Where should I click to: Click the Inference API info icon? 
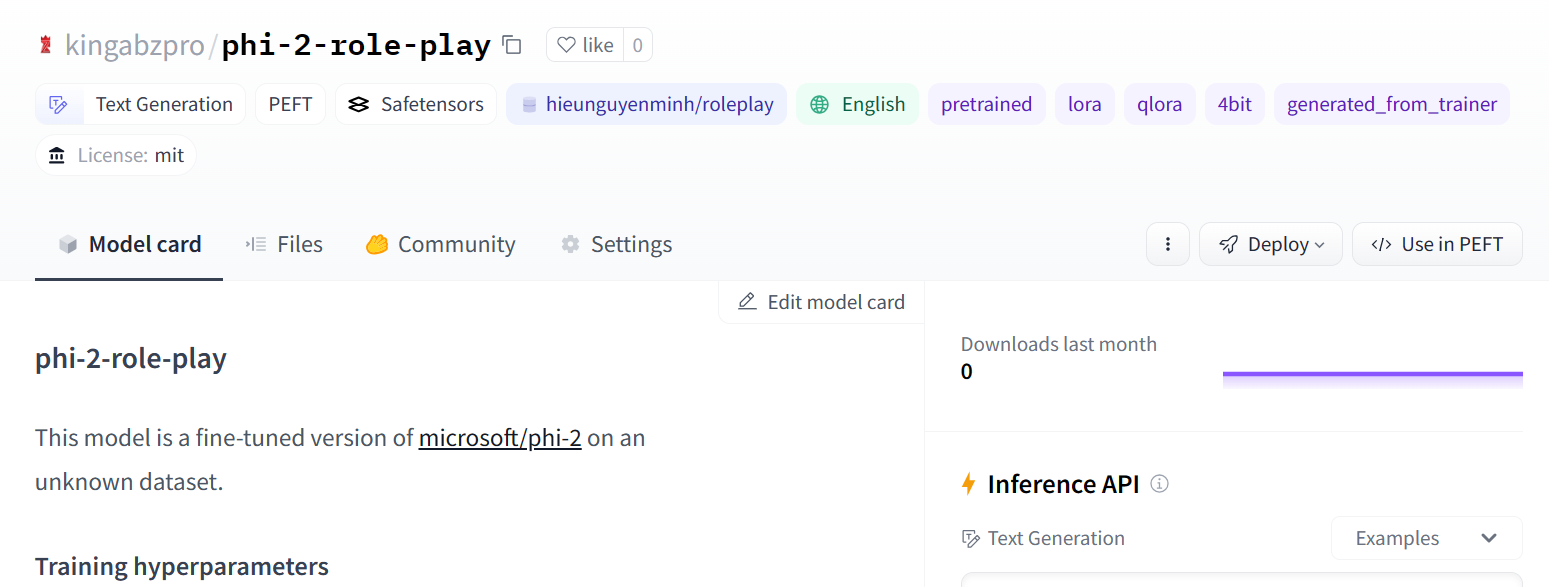1160,484
